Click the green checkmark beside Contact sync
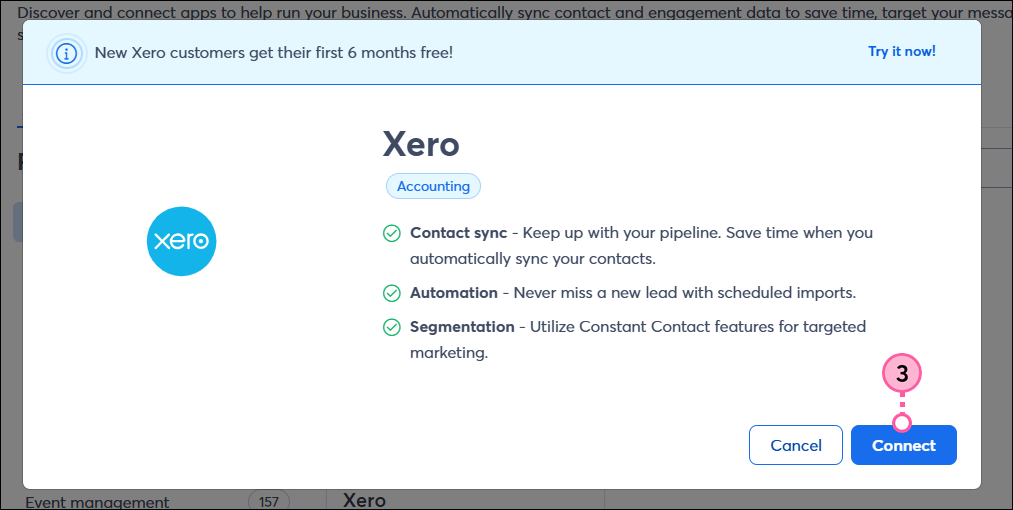 392,233
